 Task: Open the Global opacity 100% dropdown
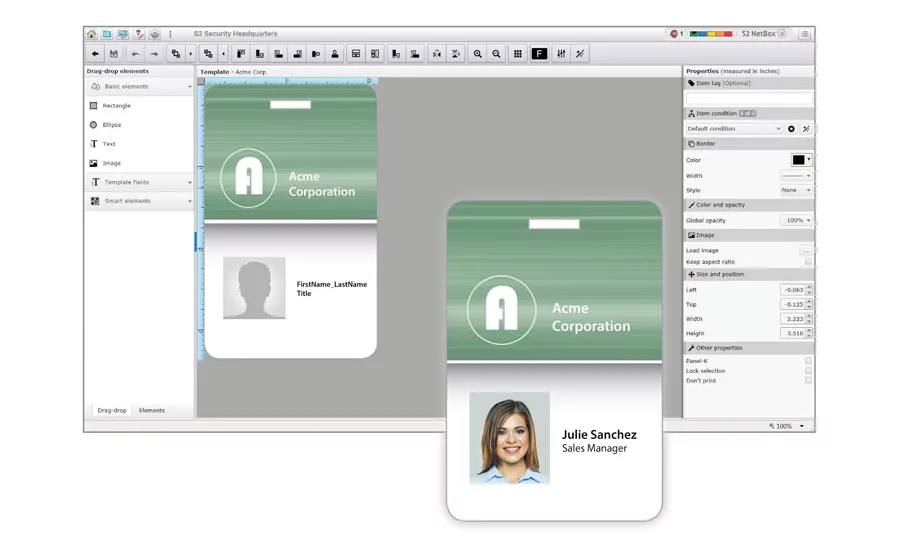click(x=796, y=220)
